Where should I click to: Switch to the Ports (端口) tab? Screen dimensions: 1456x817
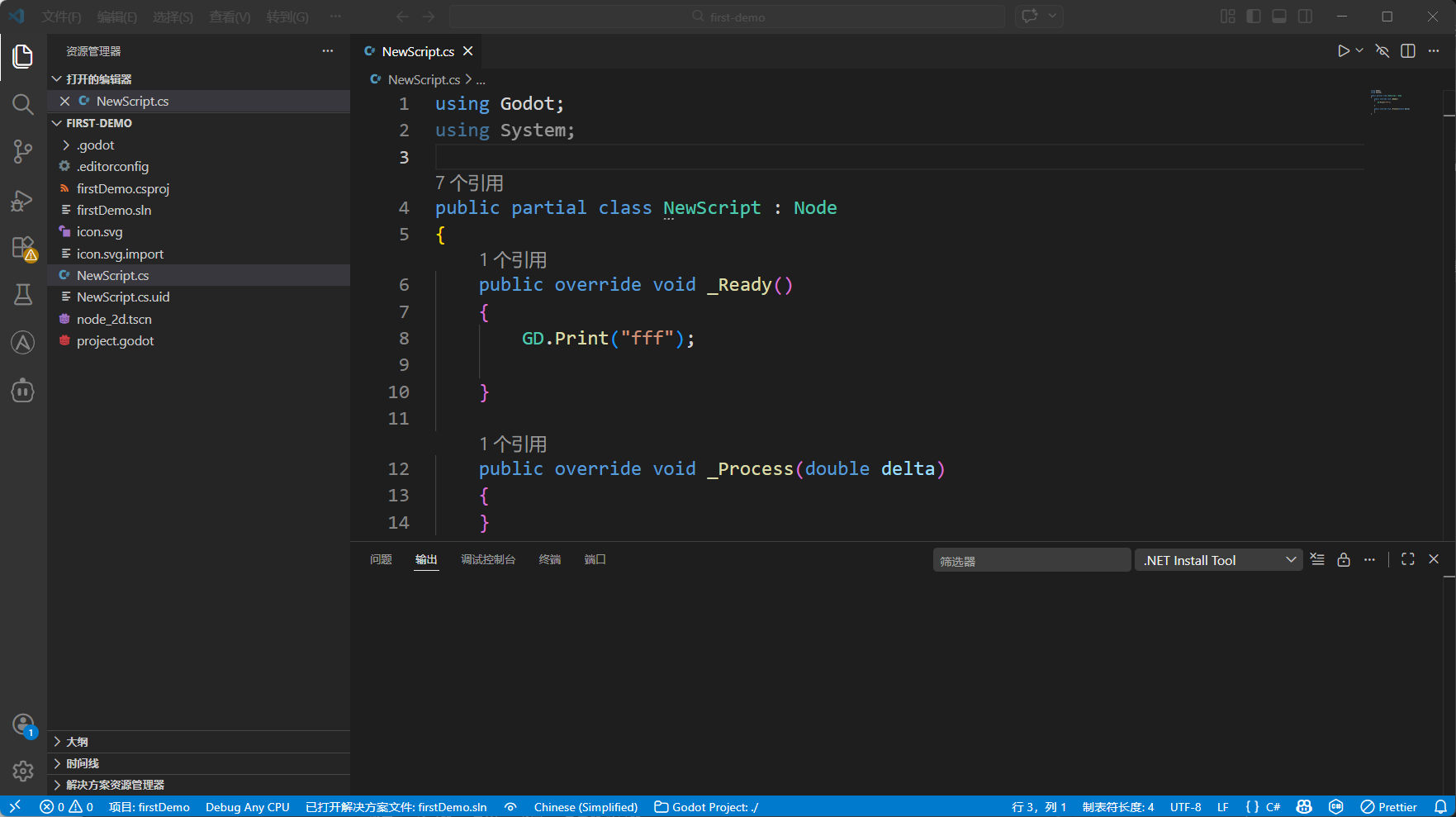coord(595,559)
